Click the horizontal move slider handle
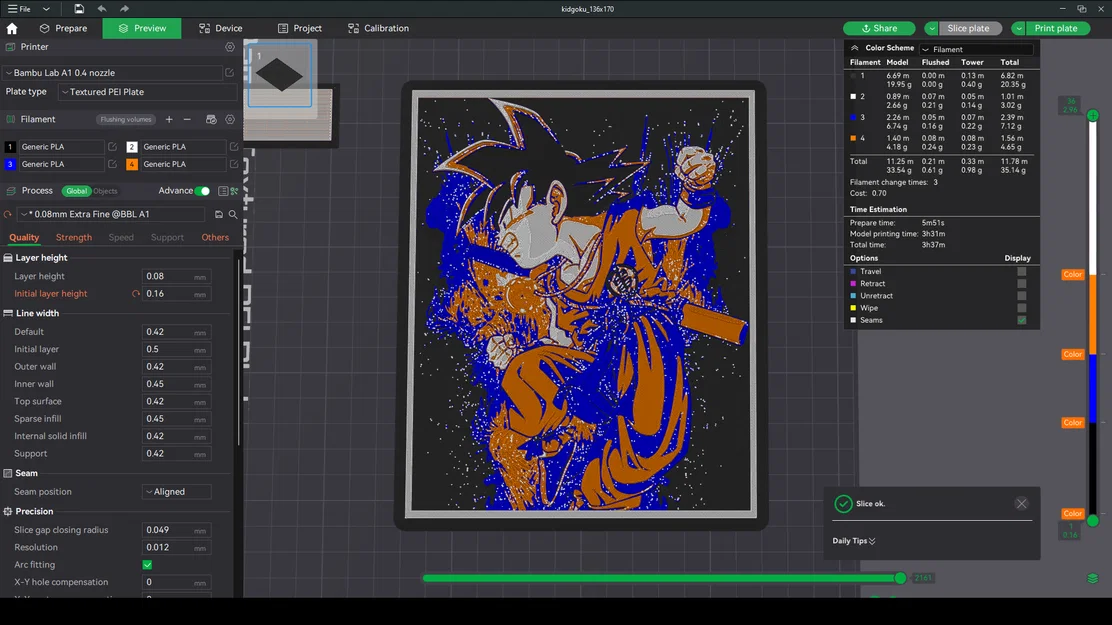This screenshot has height=625, width=1112. pyautogui.click(x=900, y=578)
